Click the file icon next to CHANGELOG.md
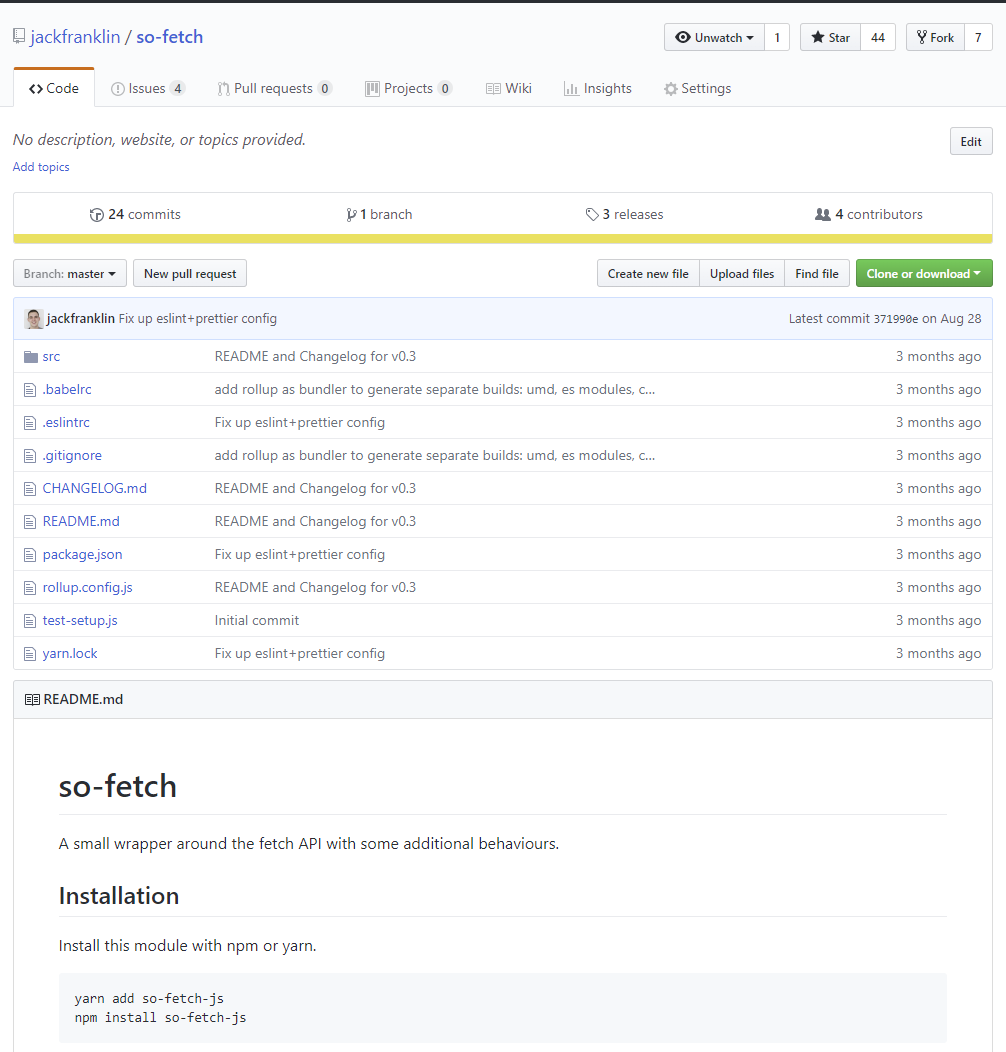This screenshot has height=1052, width=1006. pyautogui.click(x=30, y=488)
